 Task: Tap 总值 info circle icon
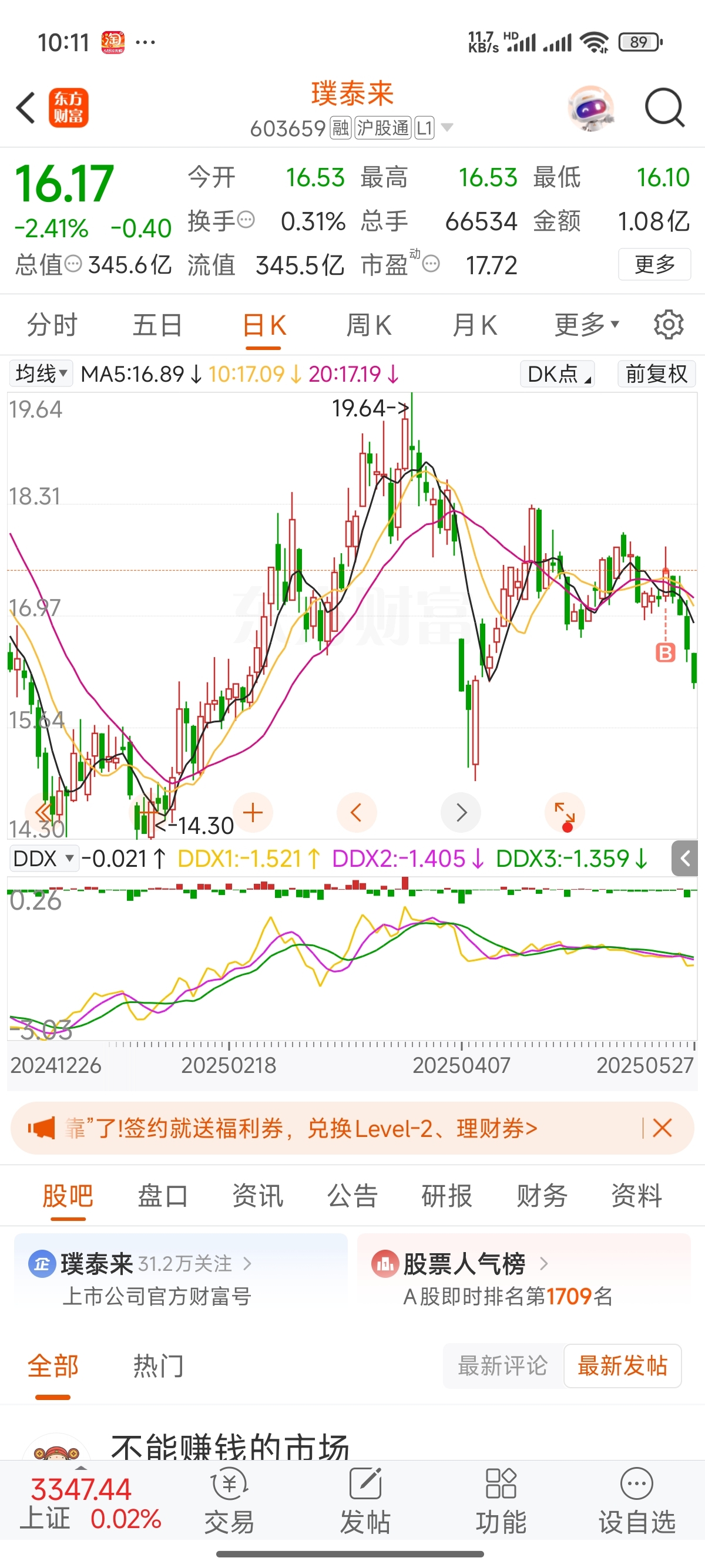(73, 264)
